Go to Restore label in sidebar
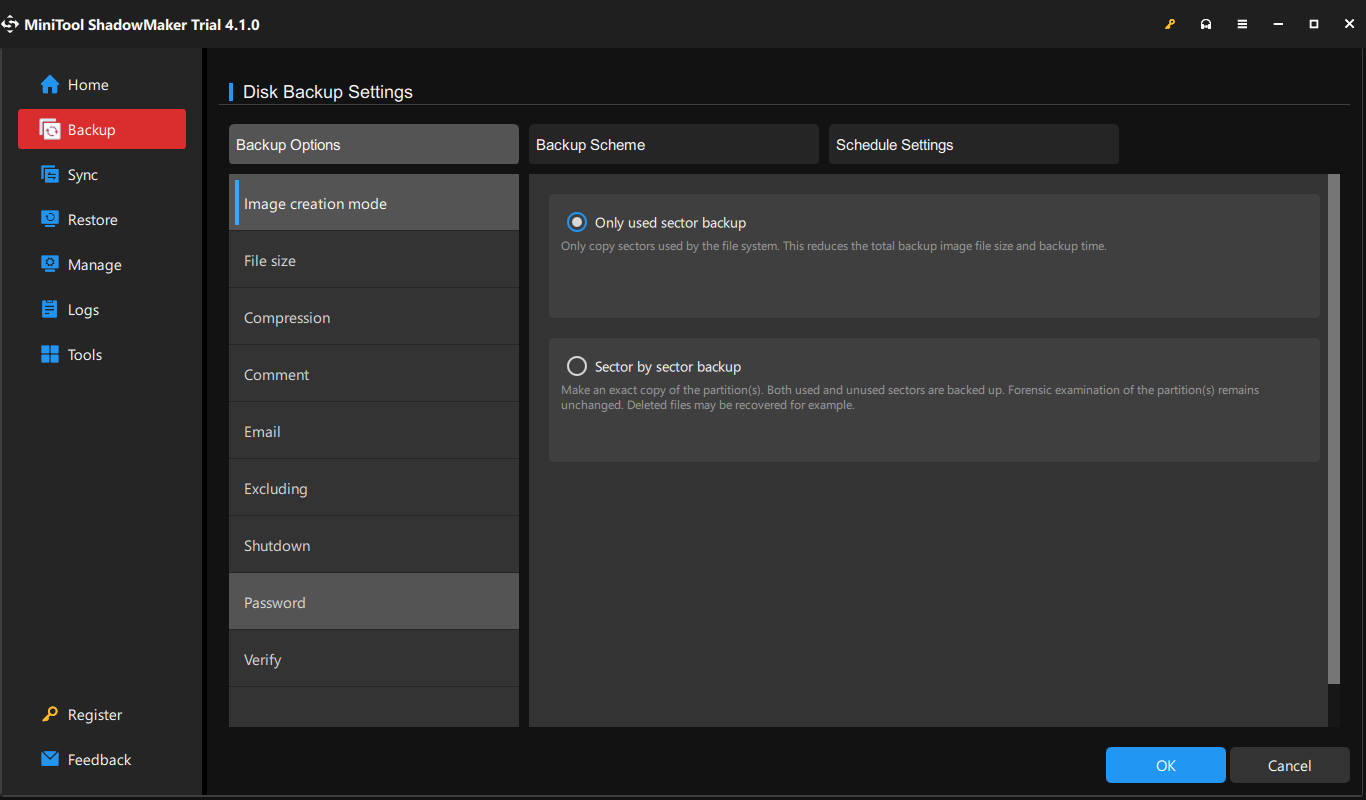1366x800 pixels. pyautogui.click(x=93, y=220)
